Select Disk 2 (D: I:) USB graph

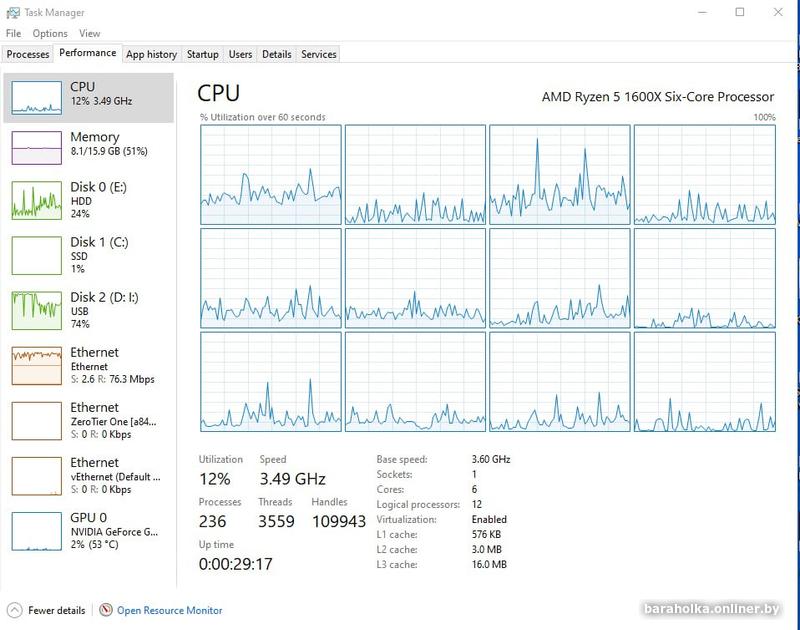pyautogui.click(x=36, y=310)
